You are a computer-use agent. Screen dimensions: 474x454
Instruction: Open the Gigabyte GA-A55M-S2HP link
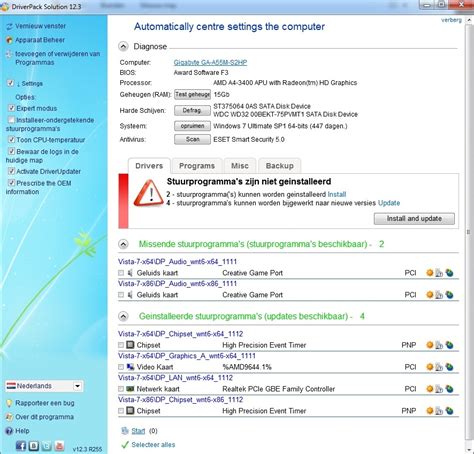[x=210, y=62]
